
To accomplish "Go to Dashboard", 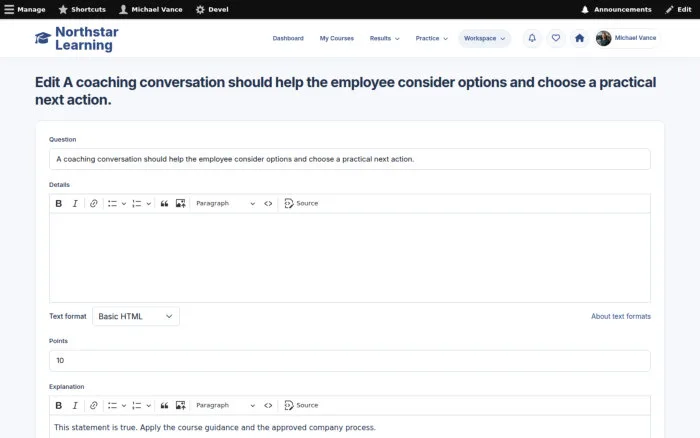I will pos(288,38).
